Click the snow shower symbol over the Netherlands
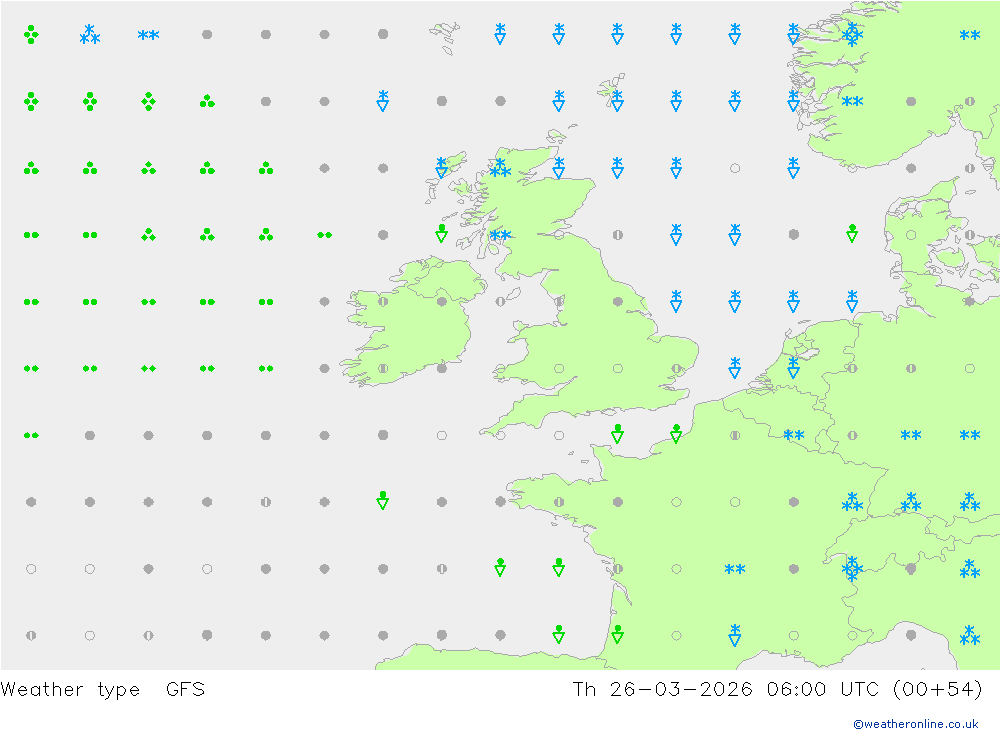Viewport: 1000px width, 733px height. [x=793, y=367]
